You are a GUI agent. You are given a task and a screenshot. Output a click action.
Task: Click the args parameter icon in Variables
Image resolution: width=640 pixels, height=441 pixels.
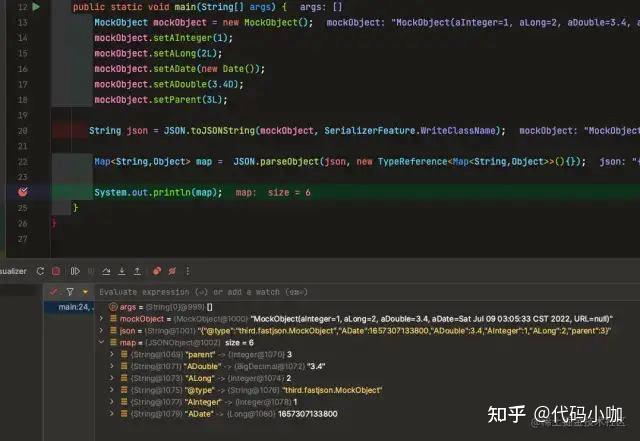click(x=113, y=307)
